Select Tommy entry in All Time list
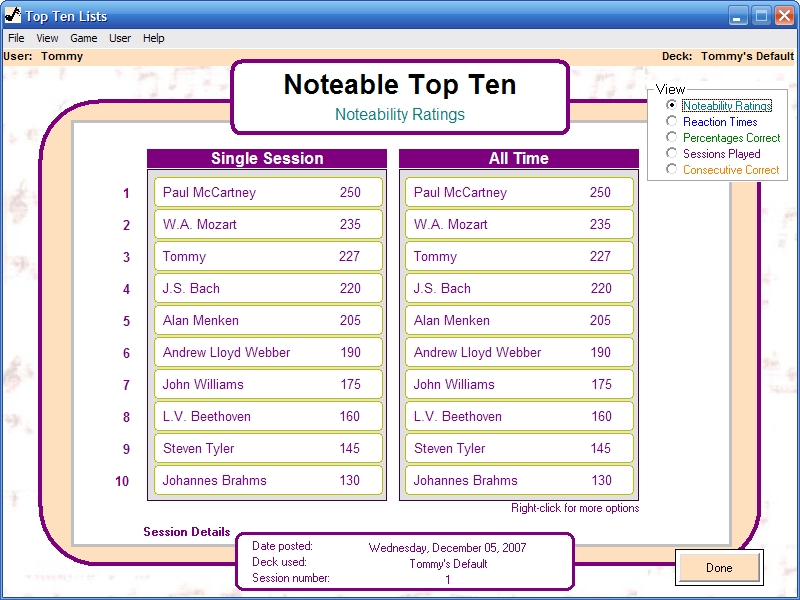 pyautogui.click(x=519, y=256)
